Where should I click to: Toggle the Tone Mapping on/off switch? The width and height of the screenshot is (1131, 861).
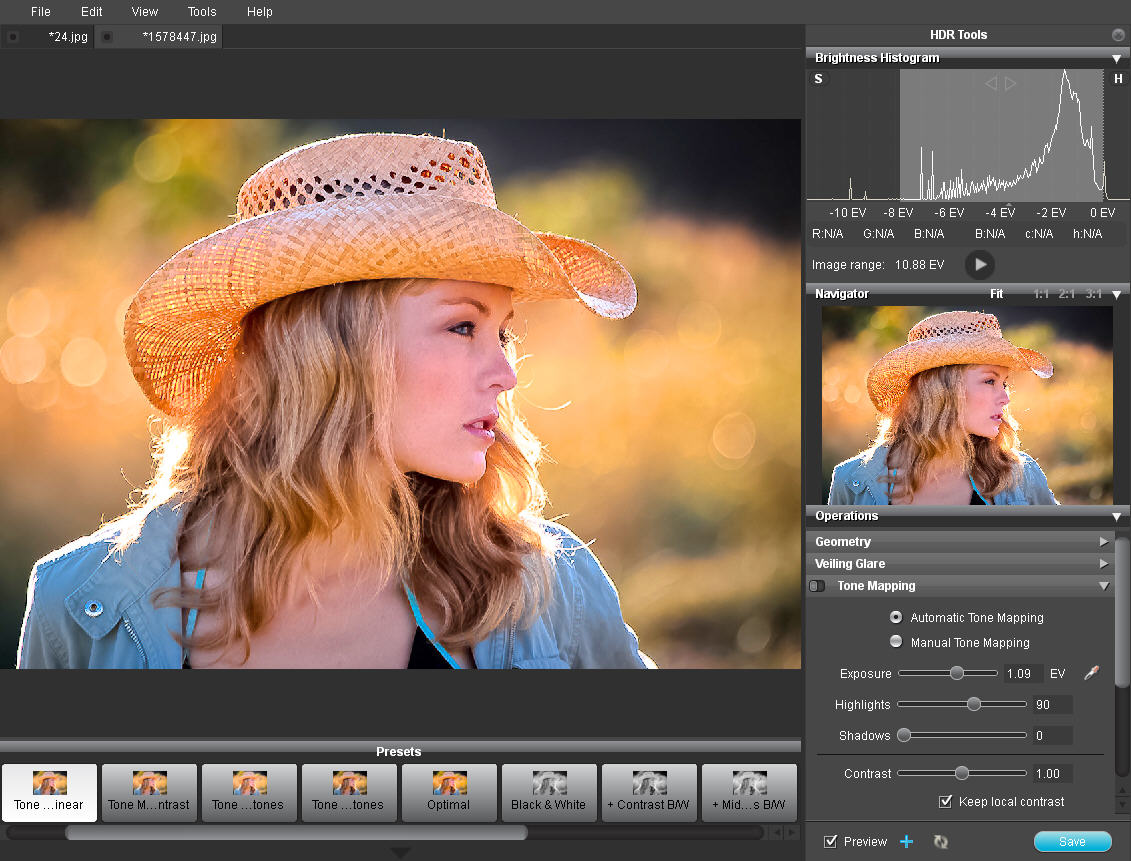pyautogui.click(x=818, y=586)
